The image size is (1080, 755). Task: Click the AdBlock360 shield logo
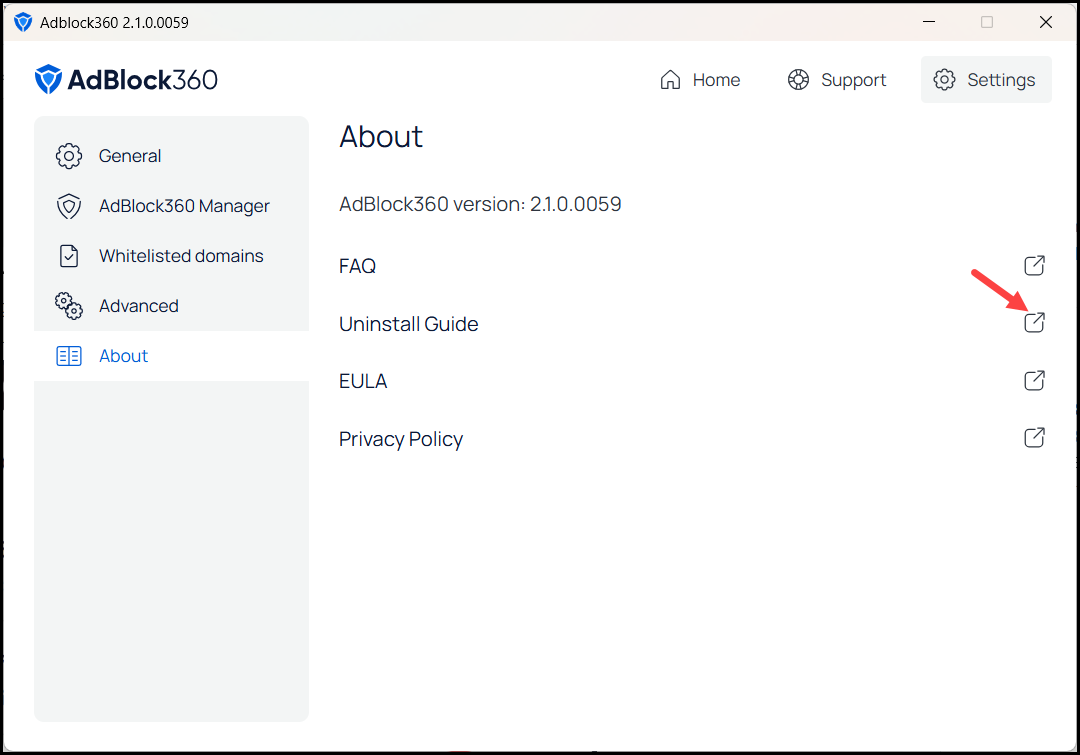pos(48,79)
